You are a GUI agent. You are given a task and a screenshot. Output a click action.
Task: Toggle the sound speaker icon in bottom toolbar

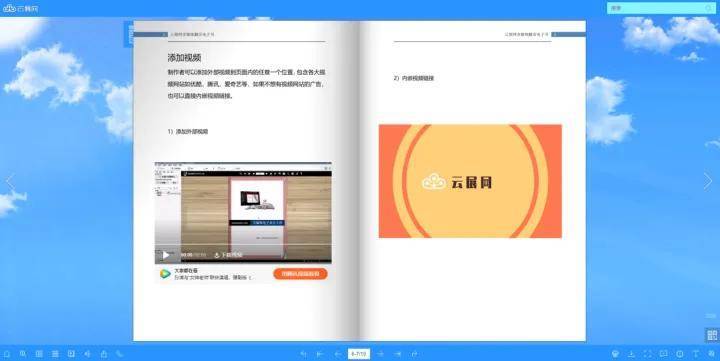(88, 354)
